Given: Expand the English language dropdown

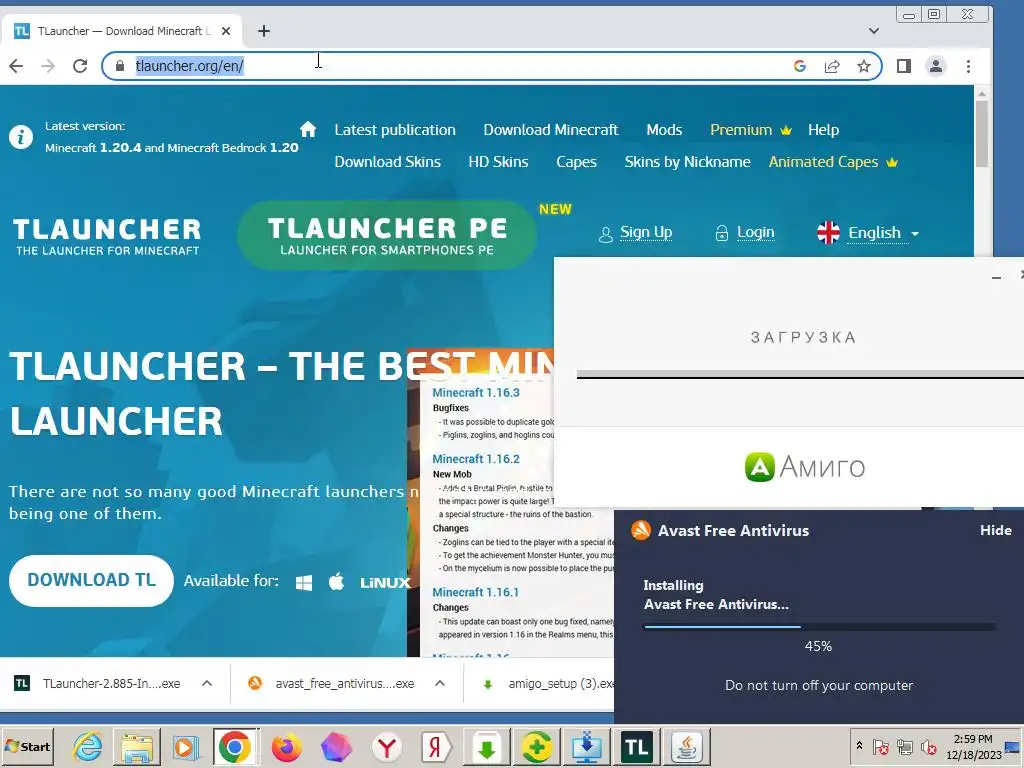Looking at the screenshot, I should pos(868,232).
